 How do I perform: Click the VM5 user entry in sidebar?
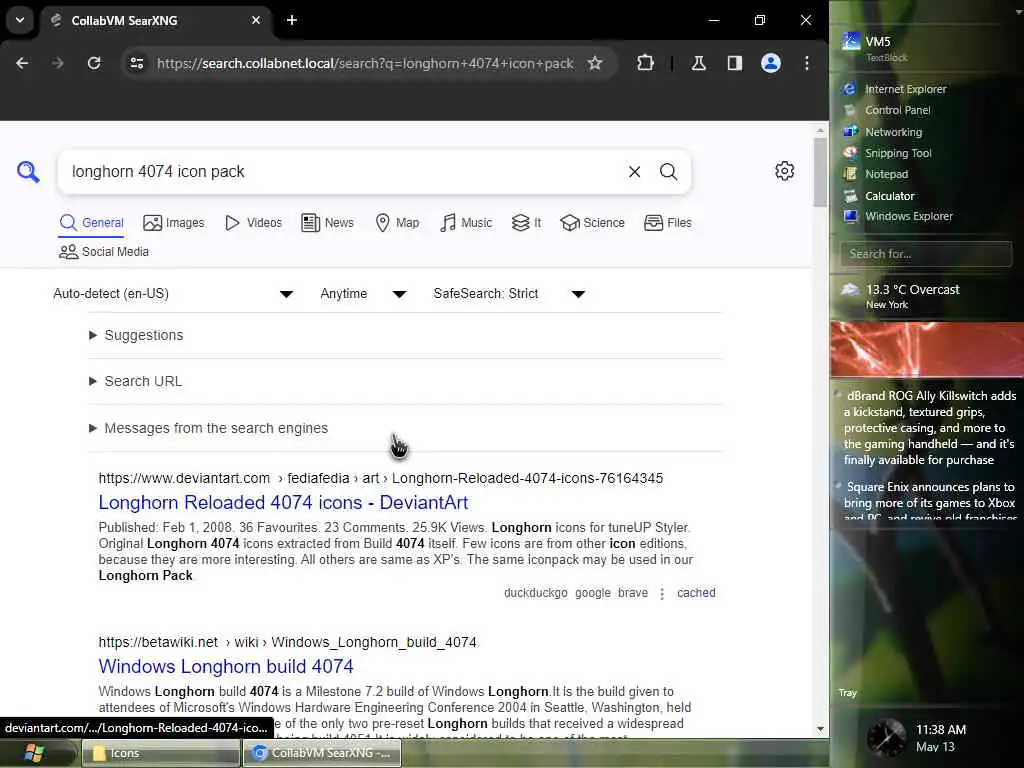tap(876, 46)
